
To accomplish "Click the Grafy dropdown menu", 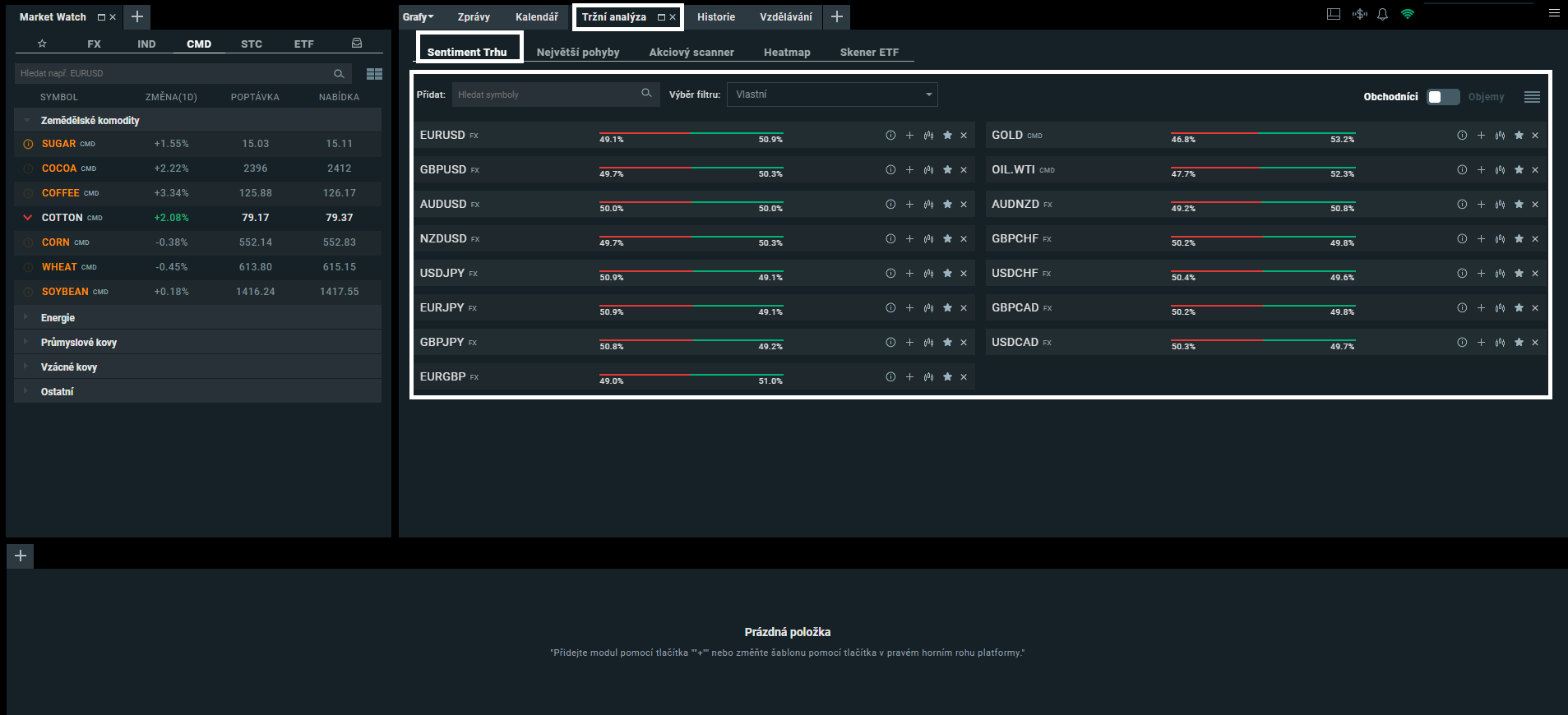I will [x=418, y=17].
